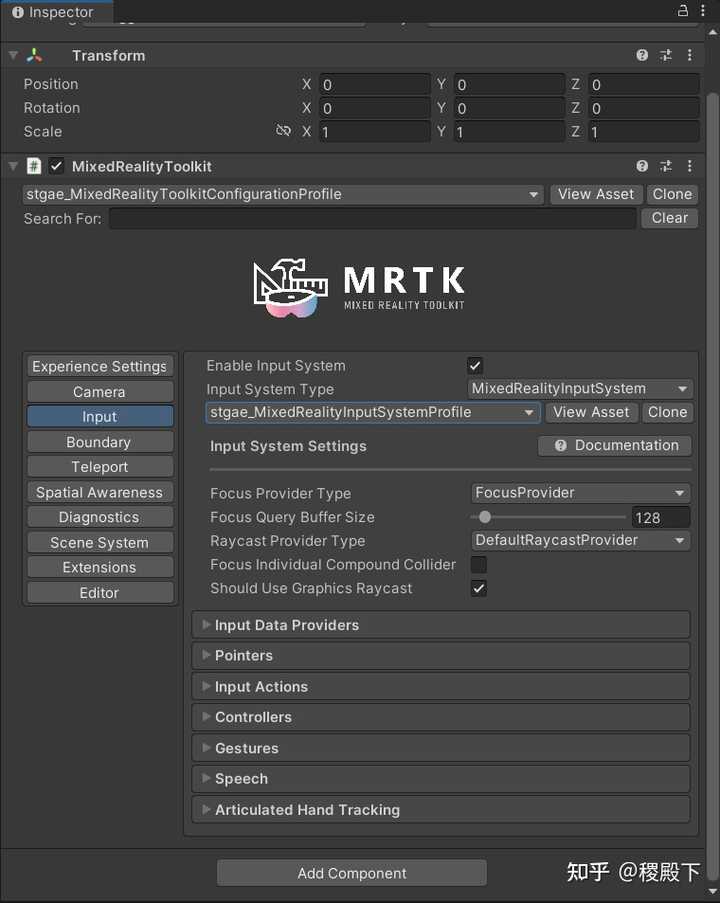The width and height of the screenshot is (720, 903).
Task: Click the scrollbar up arrow
Action: [713, 32]
